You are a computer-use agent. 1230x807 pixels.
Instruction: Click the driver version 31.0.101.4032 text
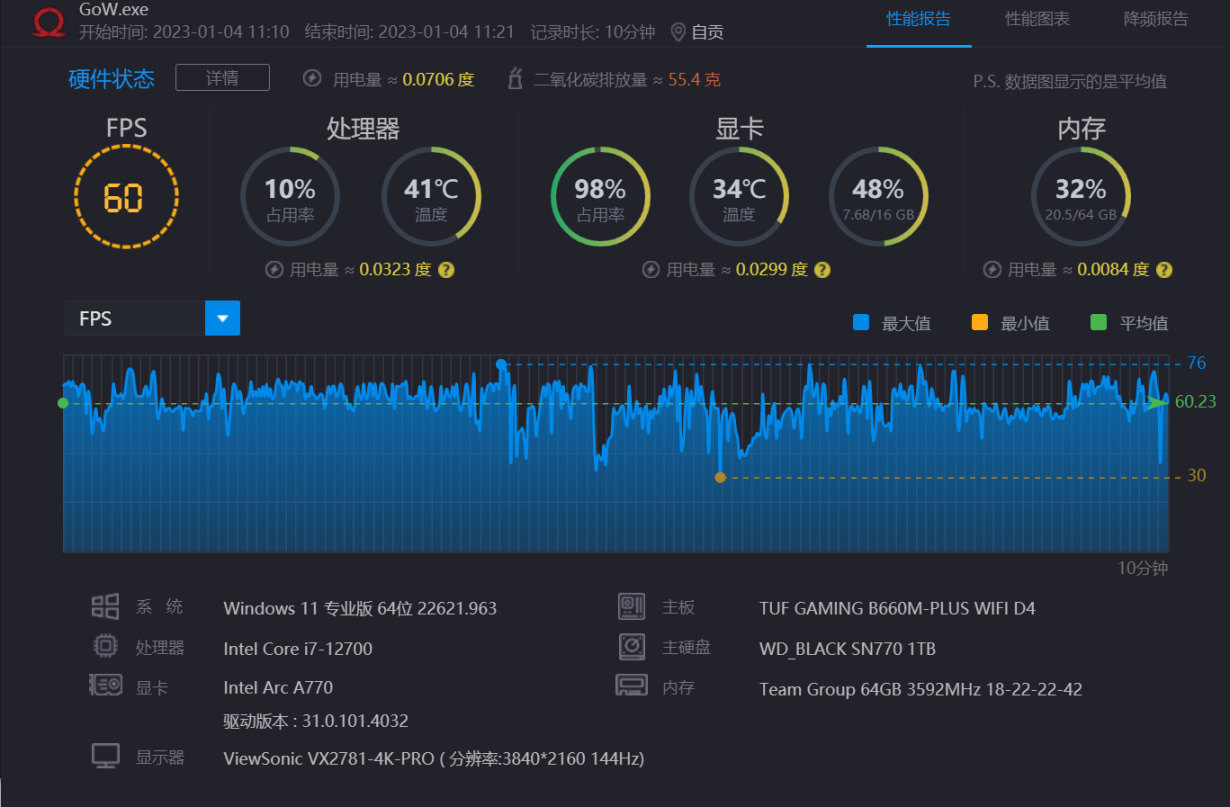(x=316, y=720)
